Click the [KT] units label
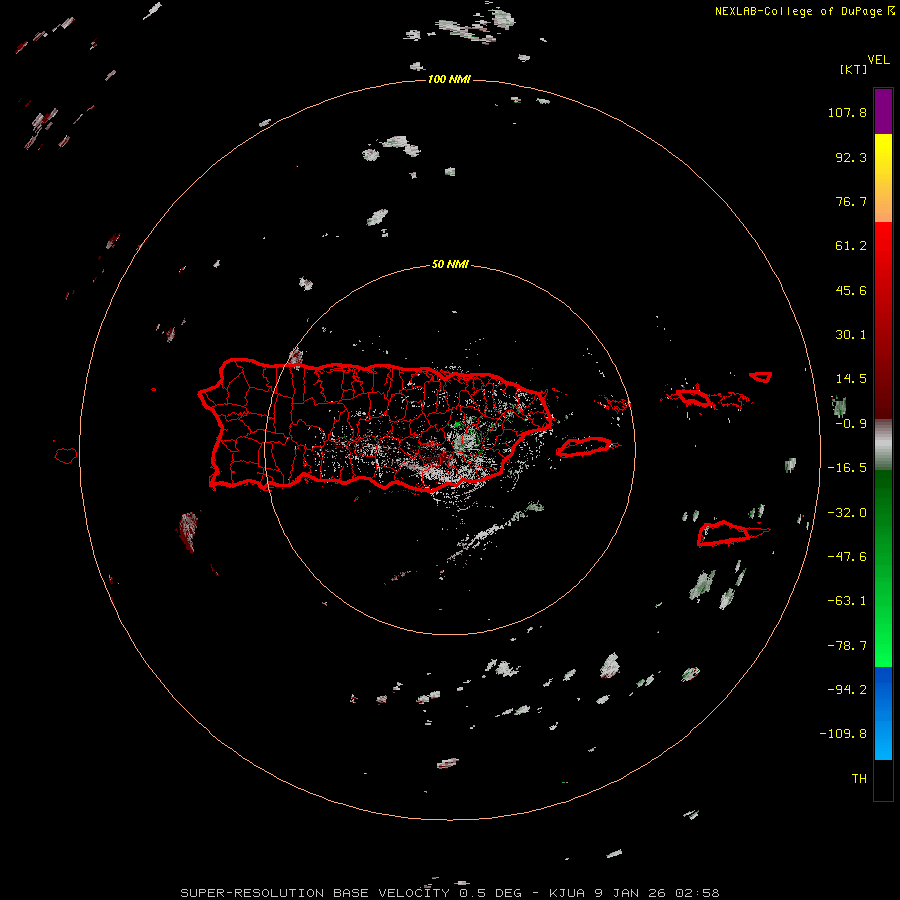Viewport: 900px width, 900px height. (x=854, y=69)
